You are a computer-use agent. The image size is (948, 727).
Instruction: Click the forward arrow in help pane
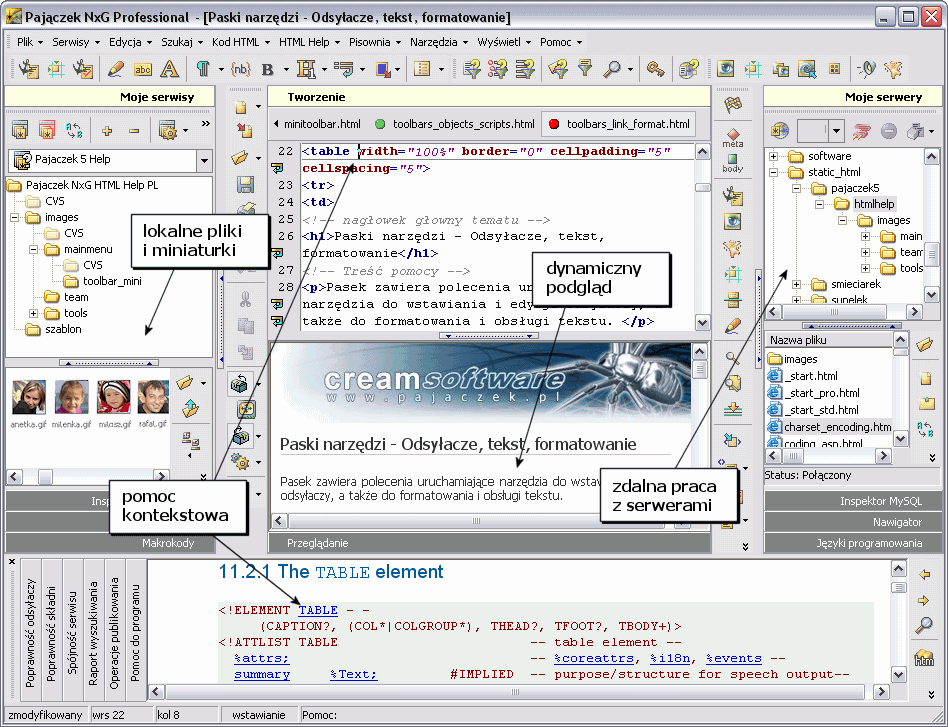(924, 601)
